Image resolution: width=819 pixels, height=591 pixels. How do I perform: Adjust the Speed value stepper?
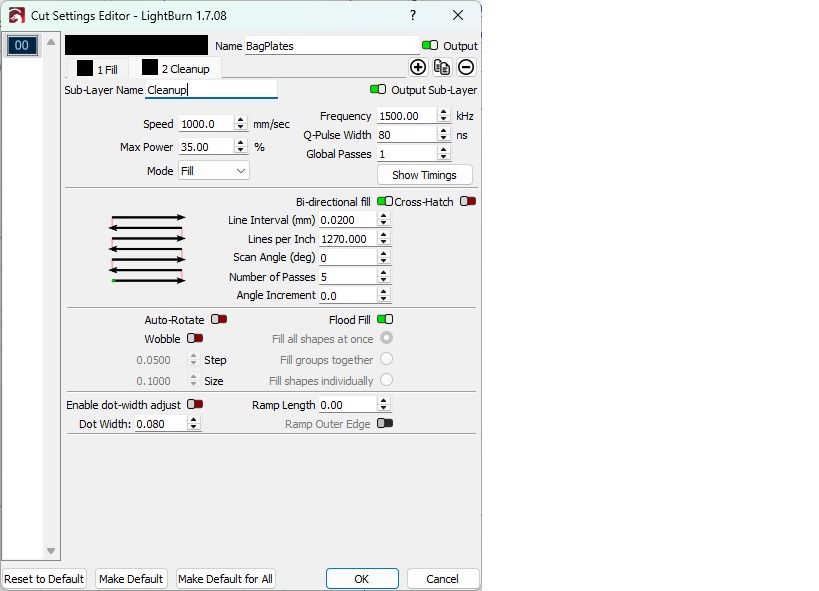[240, 123]
